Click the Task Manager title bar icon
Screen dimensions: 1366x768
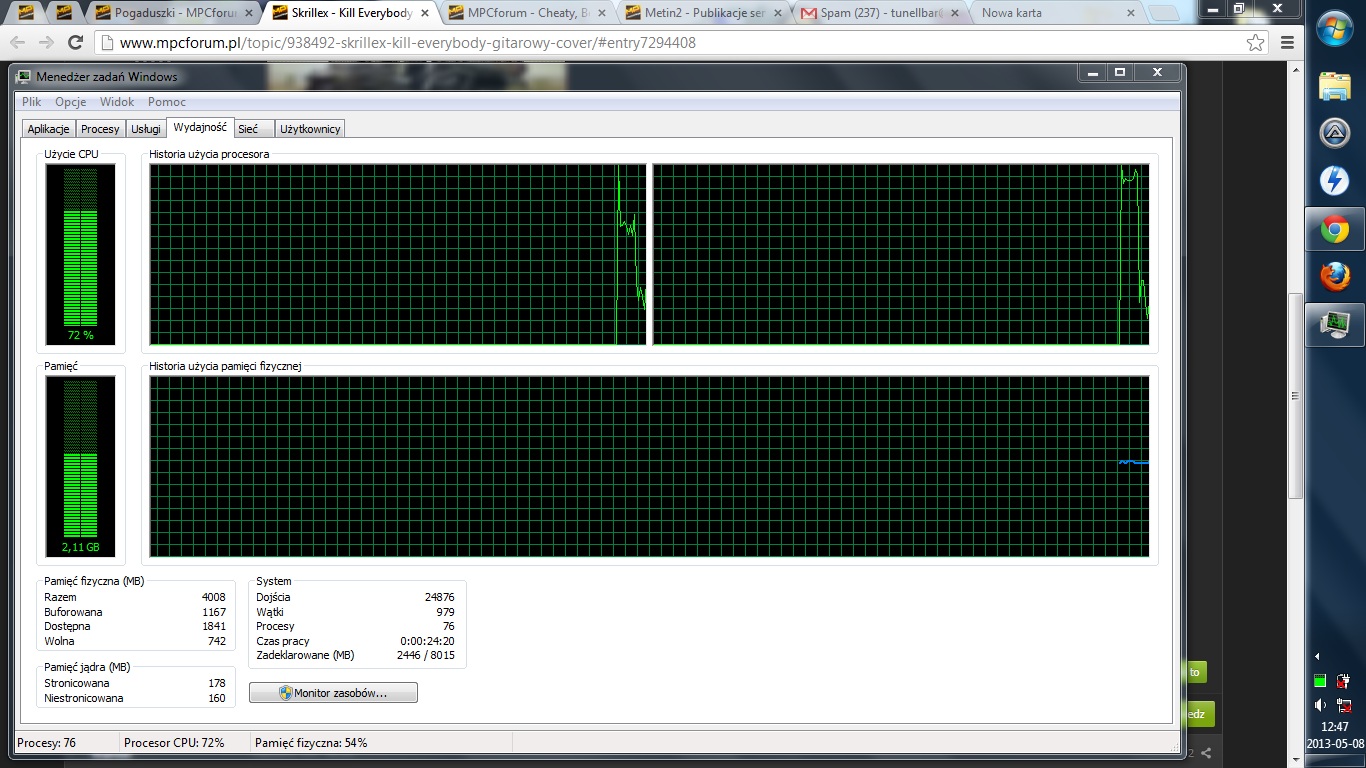(23, 77)
